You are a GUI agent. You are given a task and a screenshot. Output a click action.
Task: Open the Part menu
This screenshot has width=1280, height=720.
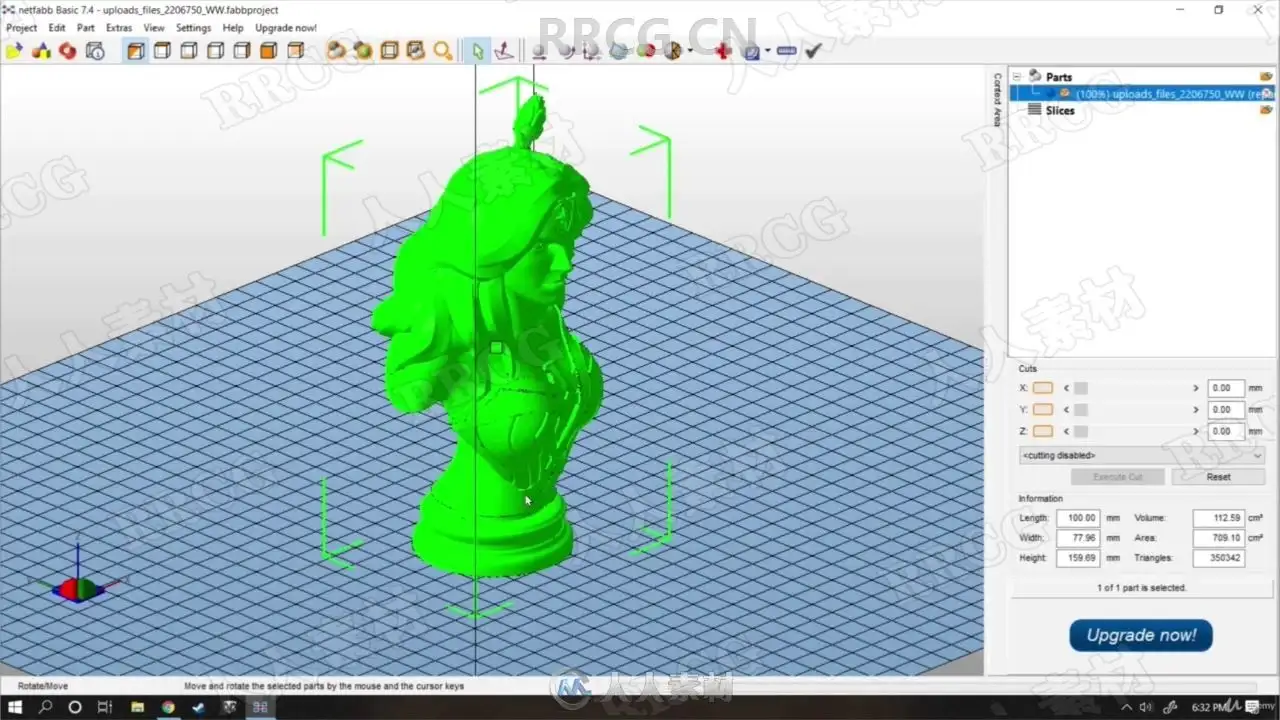[86, 28]
